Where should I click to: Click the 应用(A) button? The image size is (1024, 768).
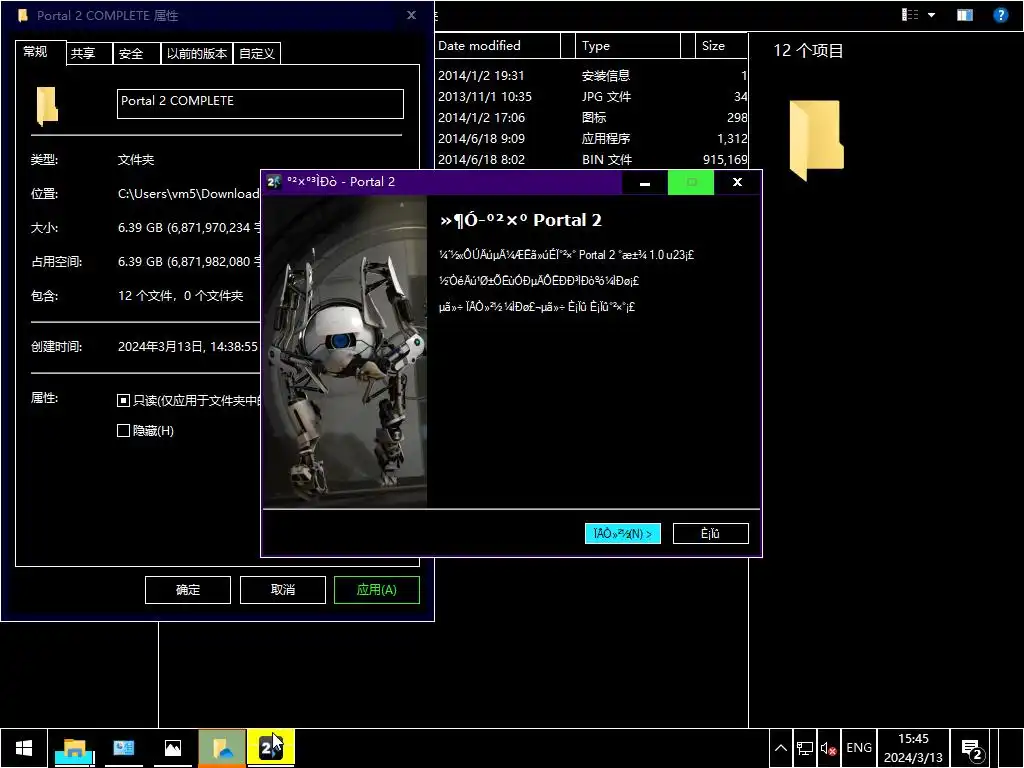[377, 590]
